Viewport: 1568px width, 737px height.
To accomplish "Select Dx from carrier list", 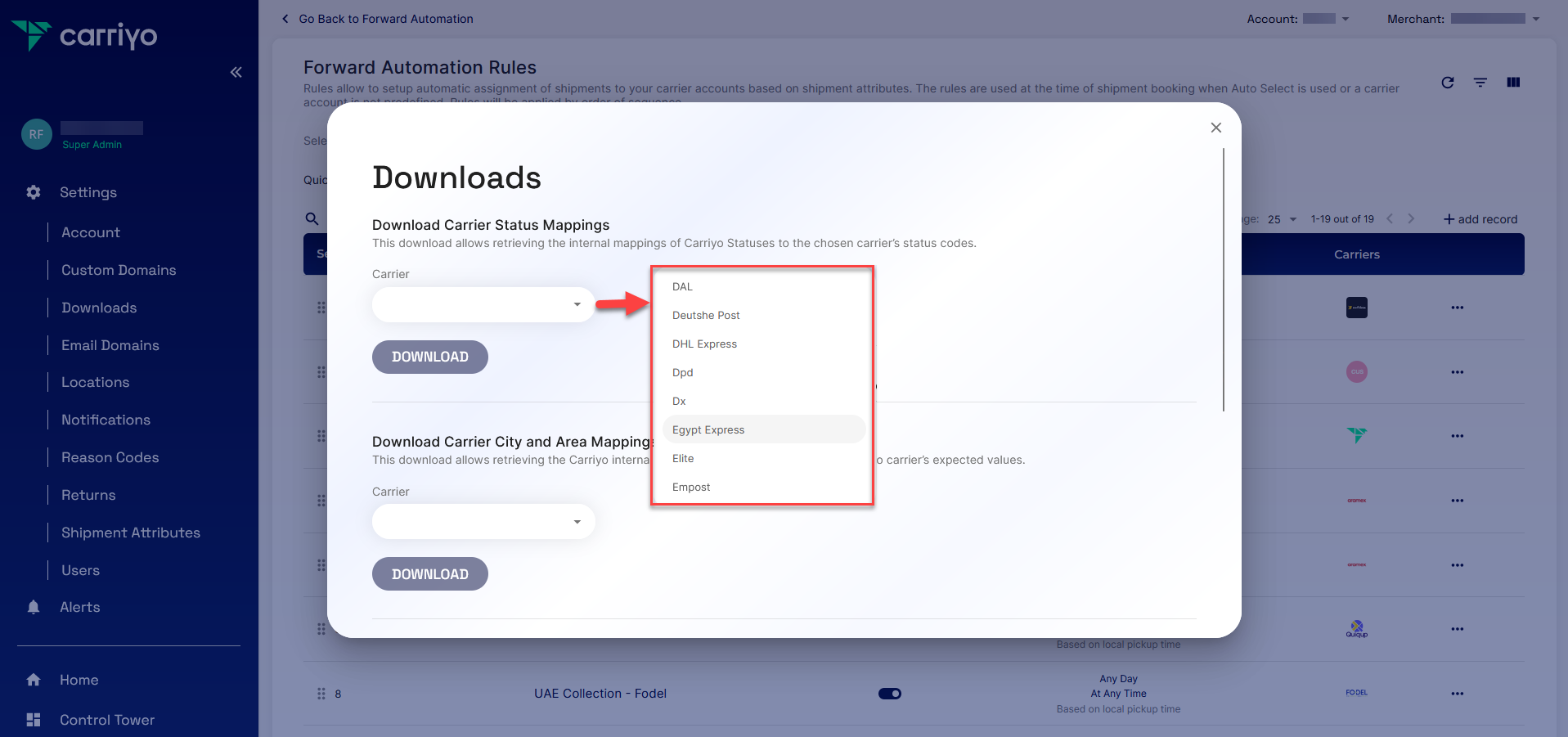I will (x=763, y=401).
